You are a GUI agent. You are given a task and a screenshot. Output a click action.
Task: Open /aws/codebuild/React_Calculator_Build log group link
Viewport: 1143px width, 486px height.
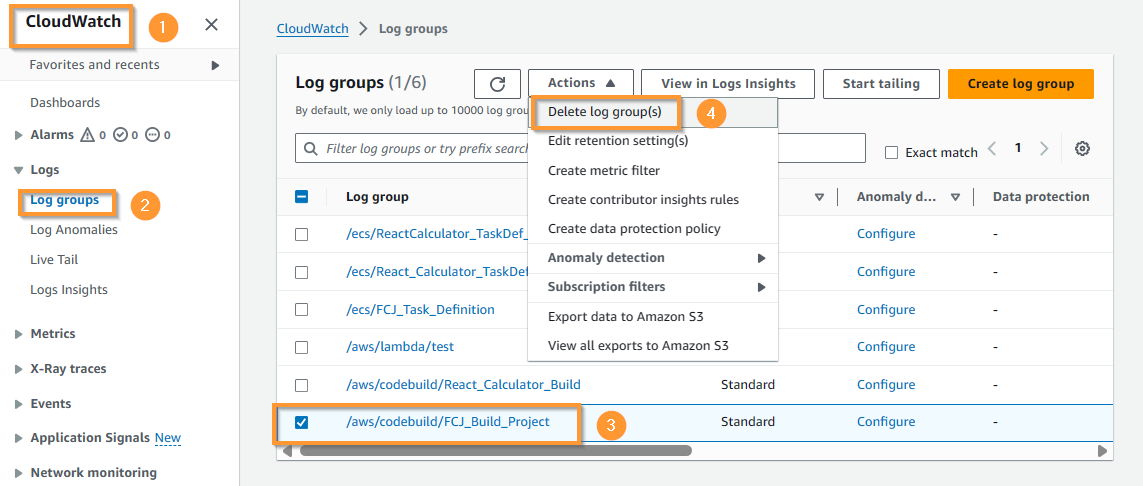coord(464,384)
